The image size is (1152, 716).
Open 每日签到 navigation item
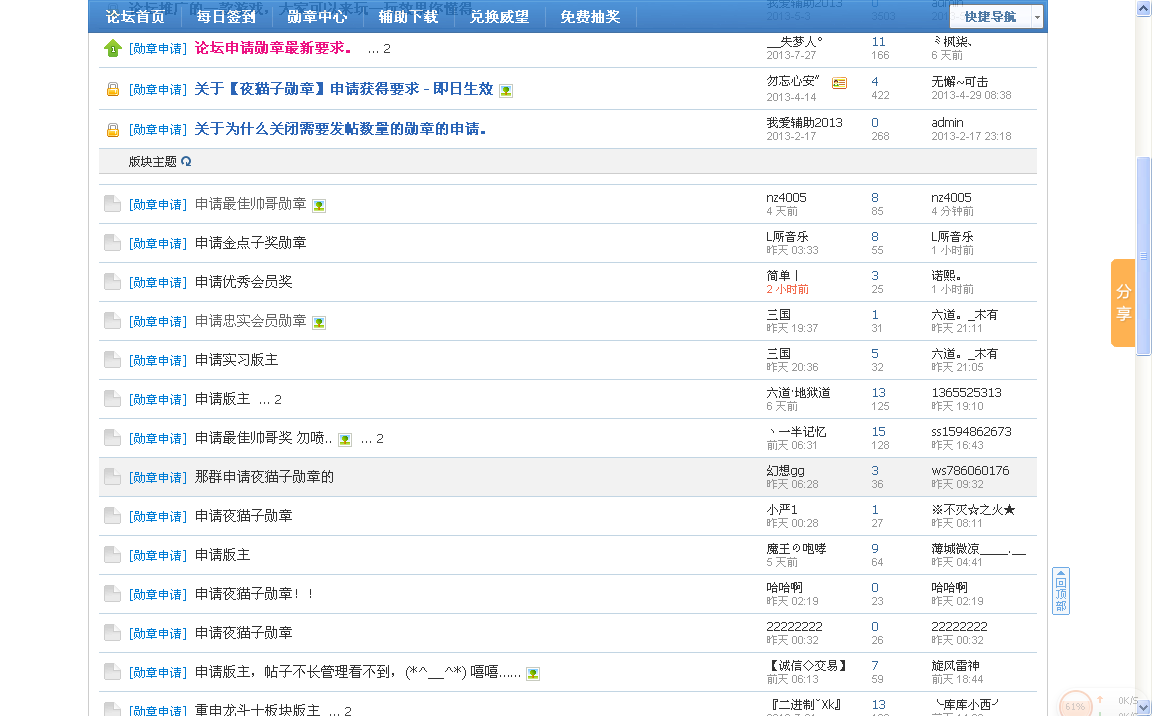226,16
